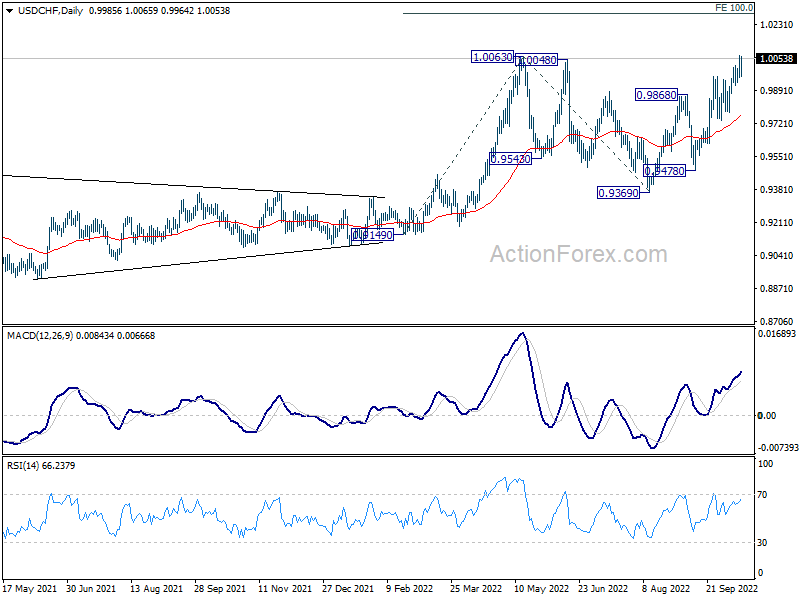Click the 30 Jun 2021 date label
The image size is (800, 600).
tap(91, 589)
